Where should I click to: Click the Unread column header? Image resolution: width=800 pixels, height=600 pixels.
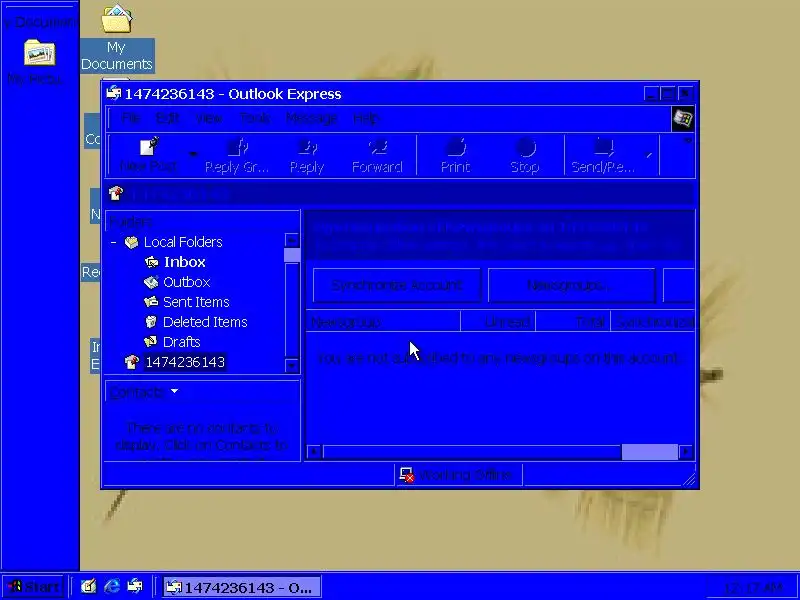pos(498,322)
